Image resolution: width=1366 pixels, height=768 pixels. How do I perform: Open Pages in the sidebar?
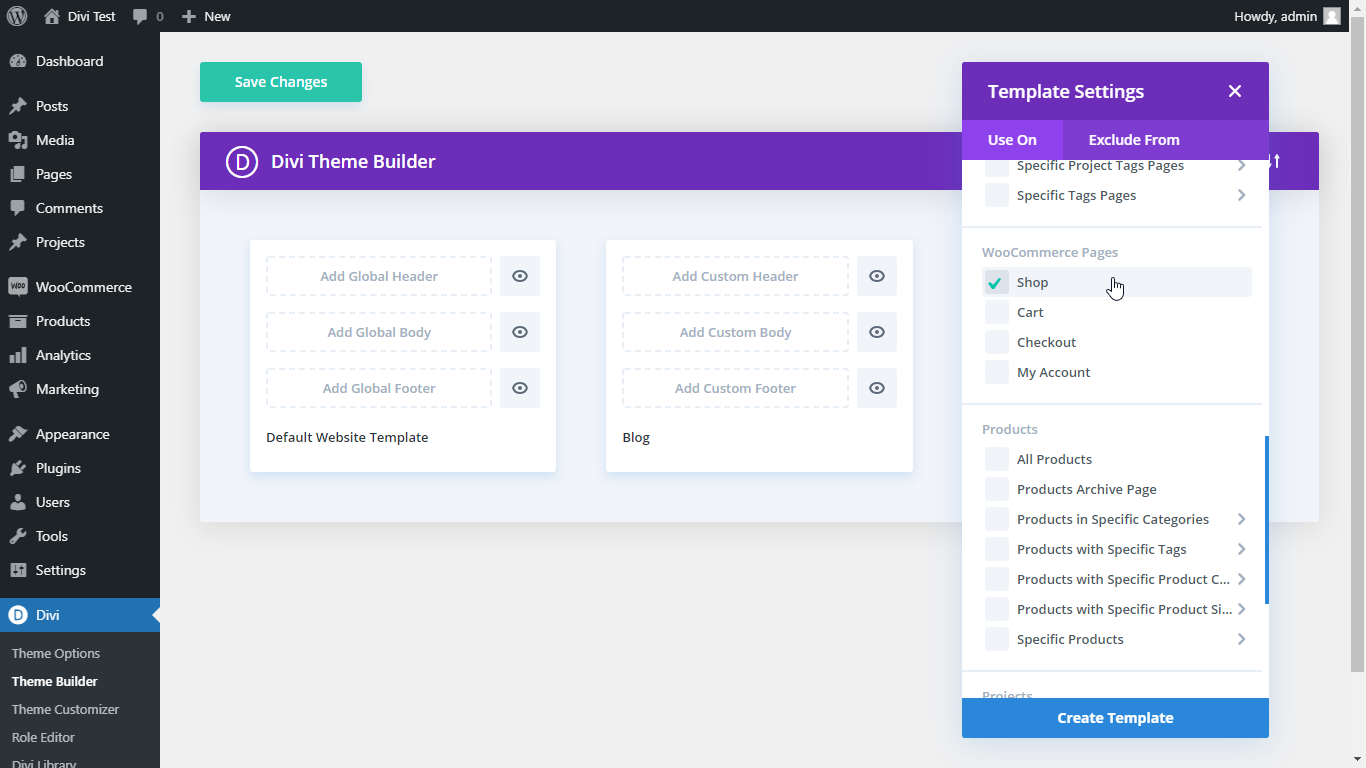(80, 174)
